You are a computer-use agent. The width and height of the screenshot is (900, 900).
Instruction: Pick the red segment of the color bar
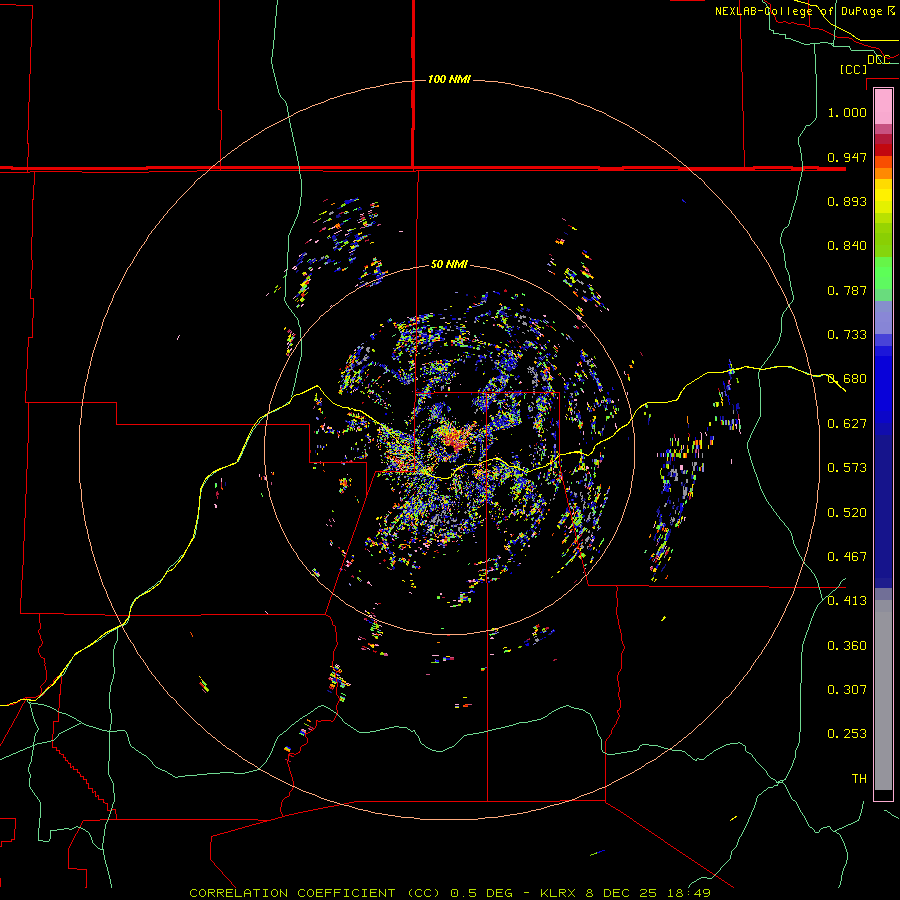pos(883,150)
